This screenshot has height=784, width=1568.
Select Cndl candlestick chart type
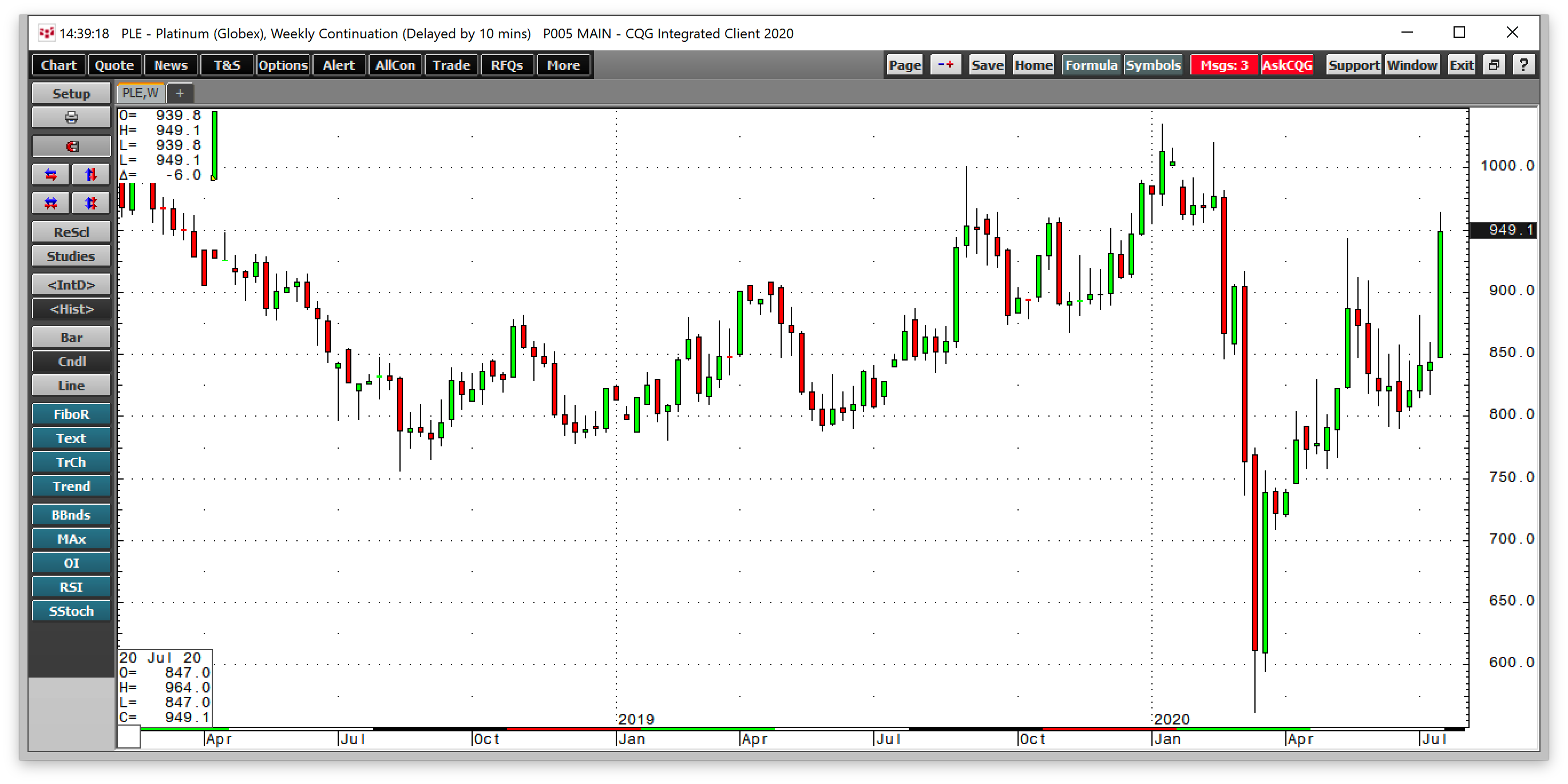tap(71, 362)
